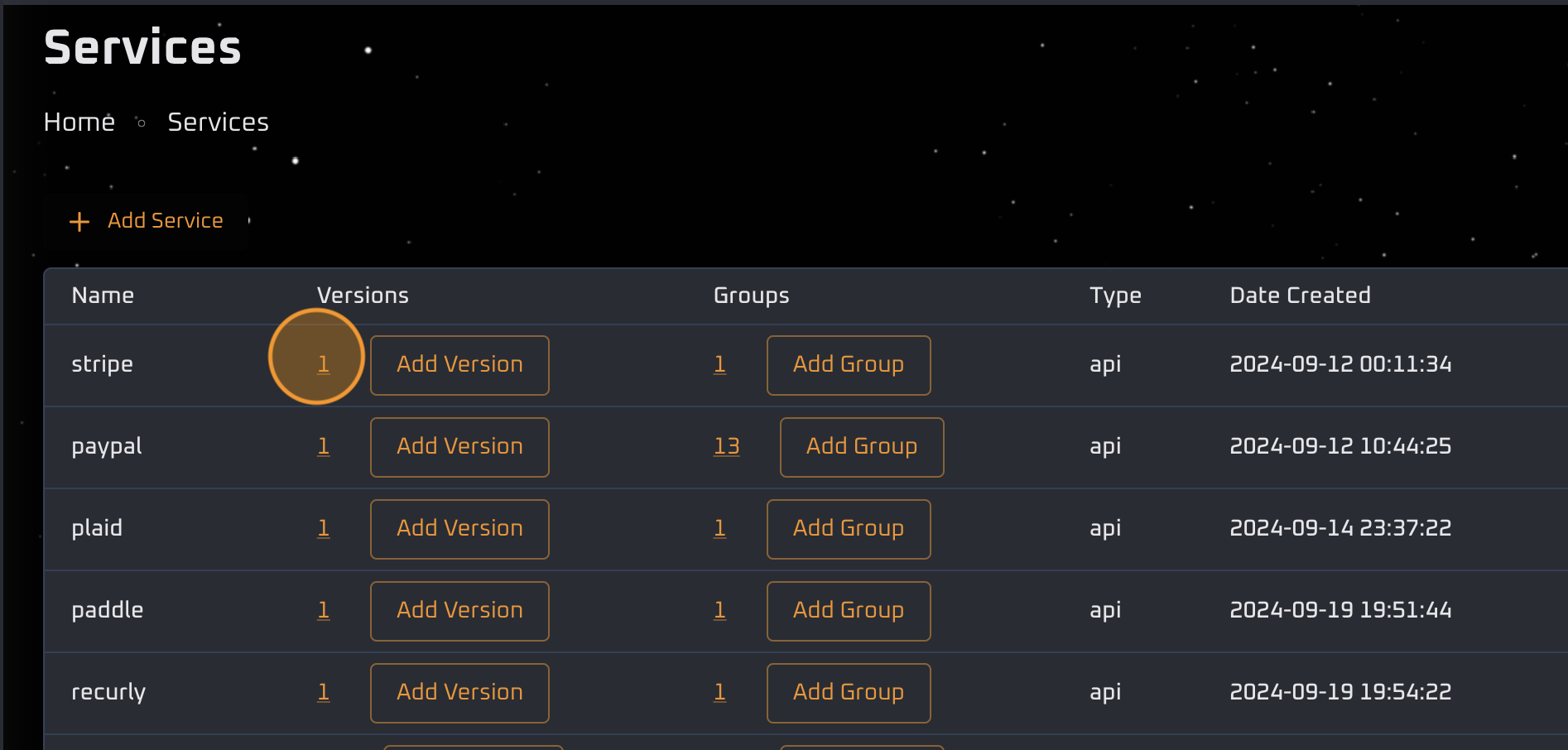Click the Date Created column header
Image resolution: width=1568 pixels, height=750 pixels.
click(x=1300, y=296)
